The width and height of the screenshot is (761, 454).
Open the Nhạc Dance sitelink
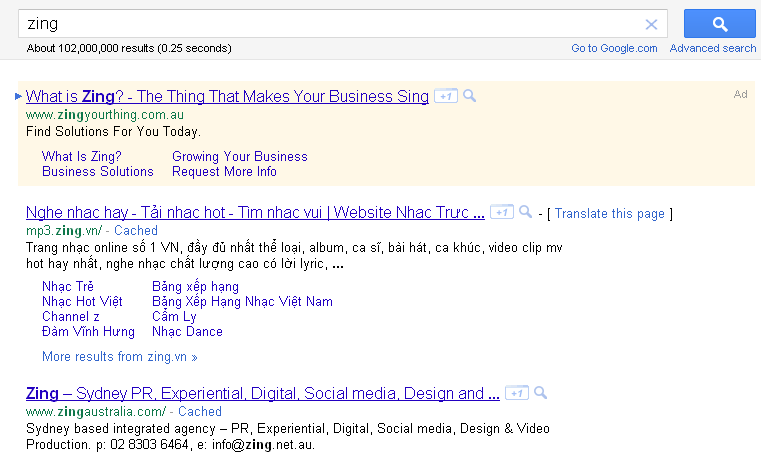click(187, 332)
